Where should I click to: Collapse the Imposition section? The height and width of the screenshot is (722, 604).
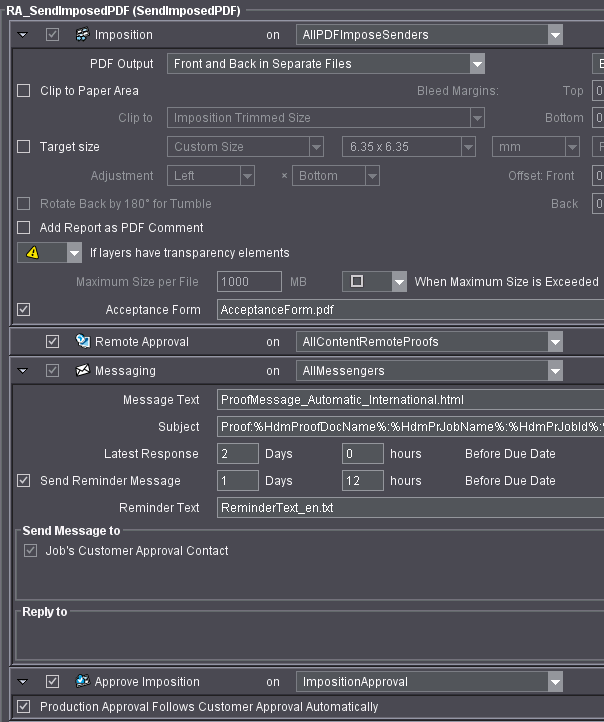(23, 35)
